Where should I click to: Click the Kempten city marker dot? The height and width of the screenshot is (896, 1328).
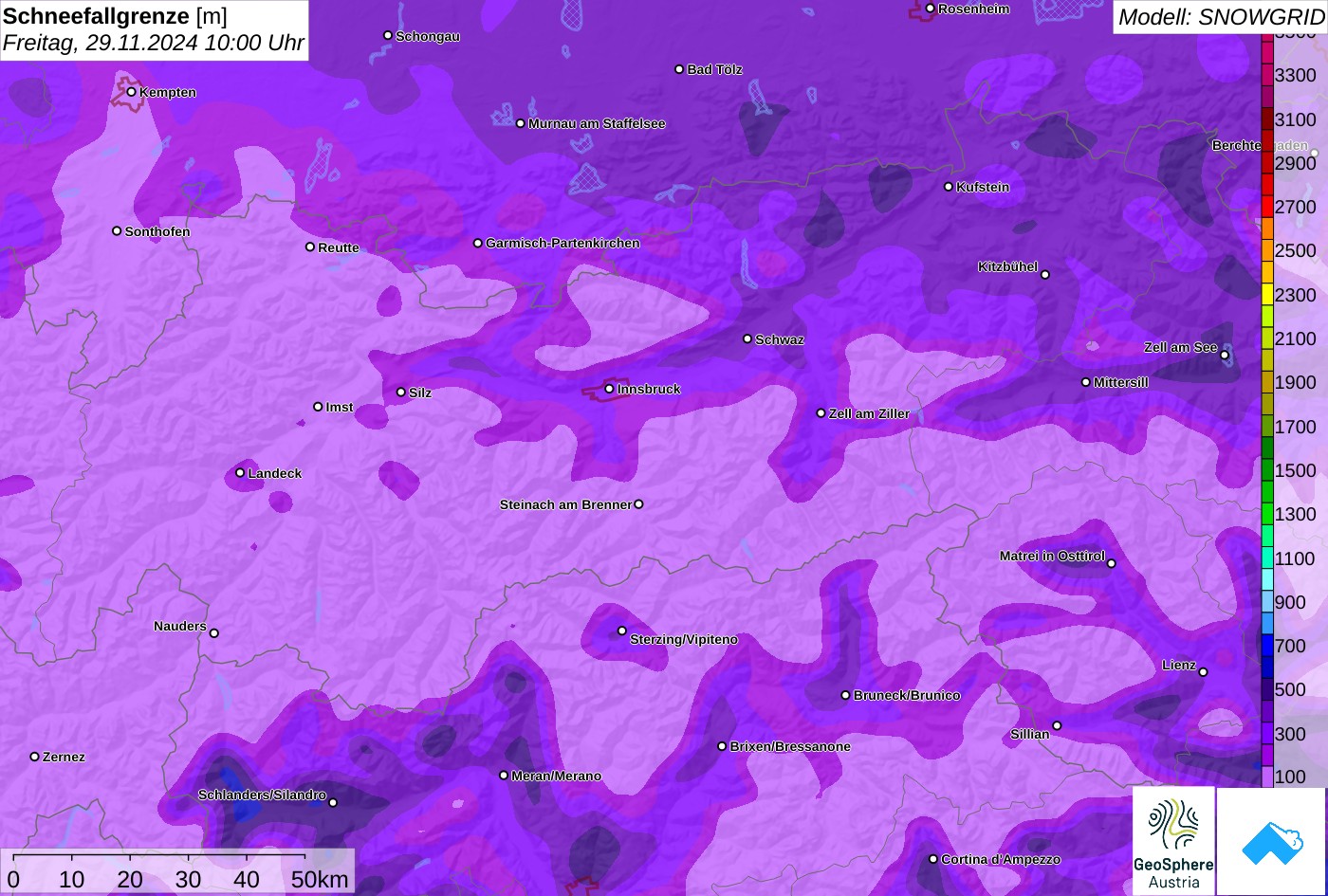[x=131, y=92]
